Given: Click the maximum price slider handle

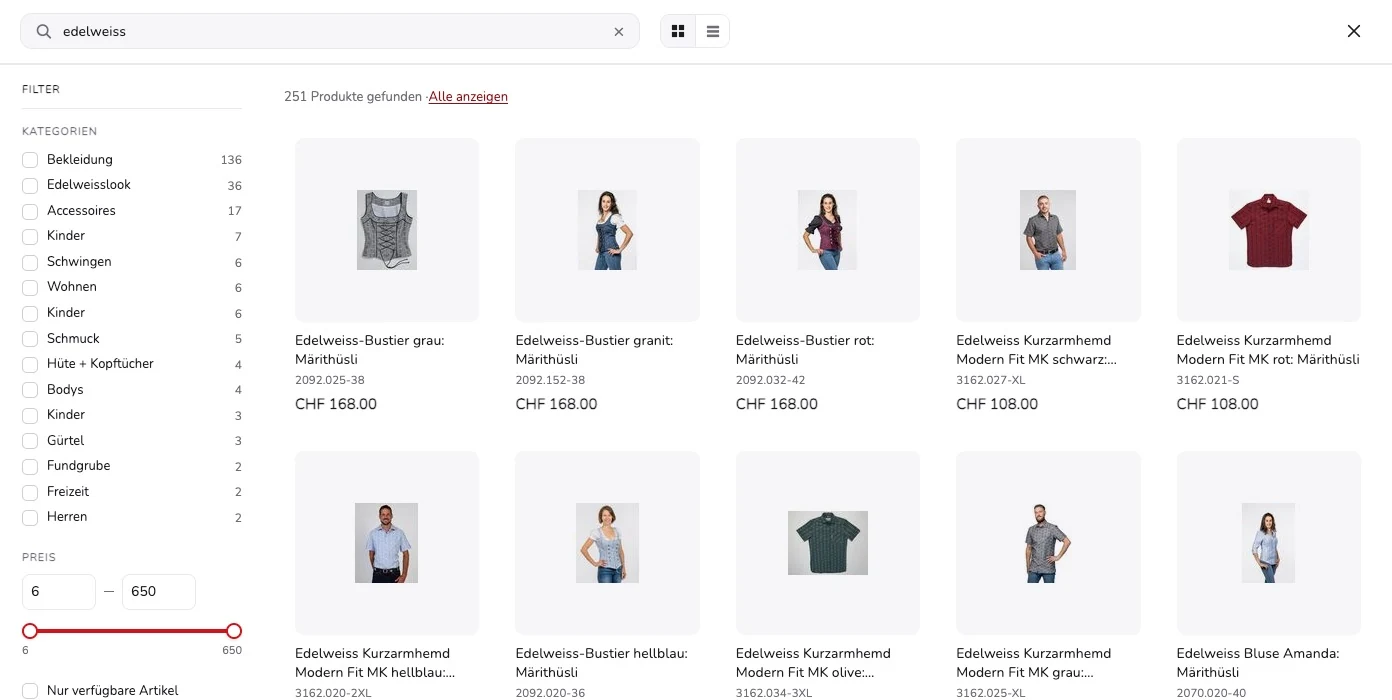Looking at the screenshot, I should click(234, 631).
